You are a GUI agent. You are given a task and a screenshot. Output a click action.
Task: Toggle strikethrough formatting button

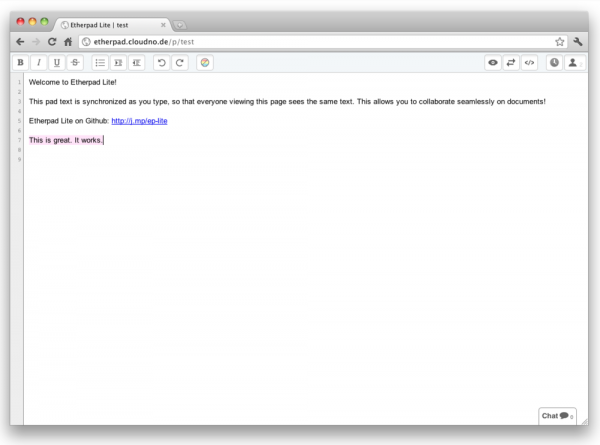(75, 62)
